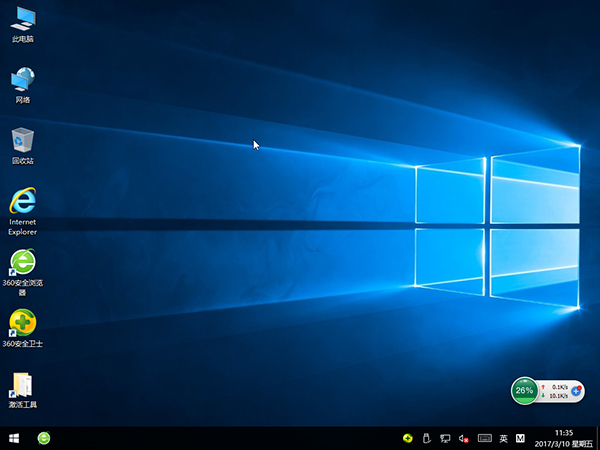600x450 pixels.
Task: Click the blue plus icon on speed widget
Action: [576, 391]
